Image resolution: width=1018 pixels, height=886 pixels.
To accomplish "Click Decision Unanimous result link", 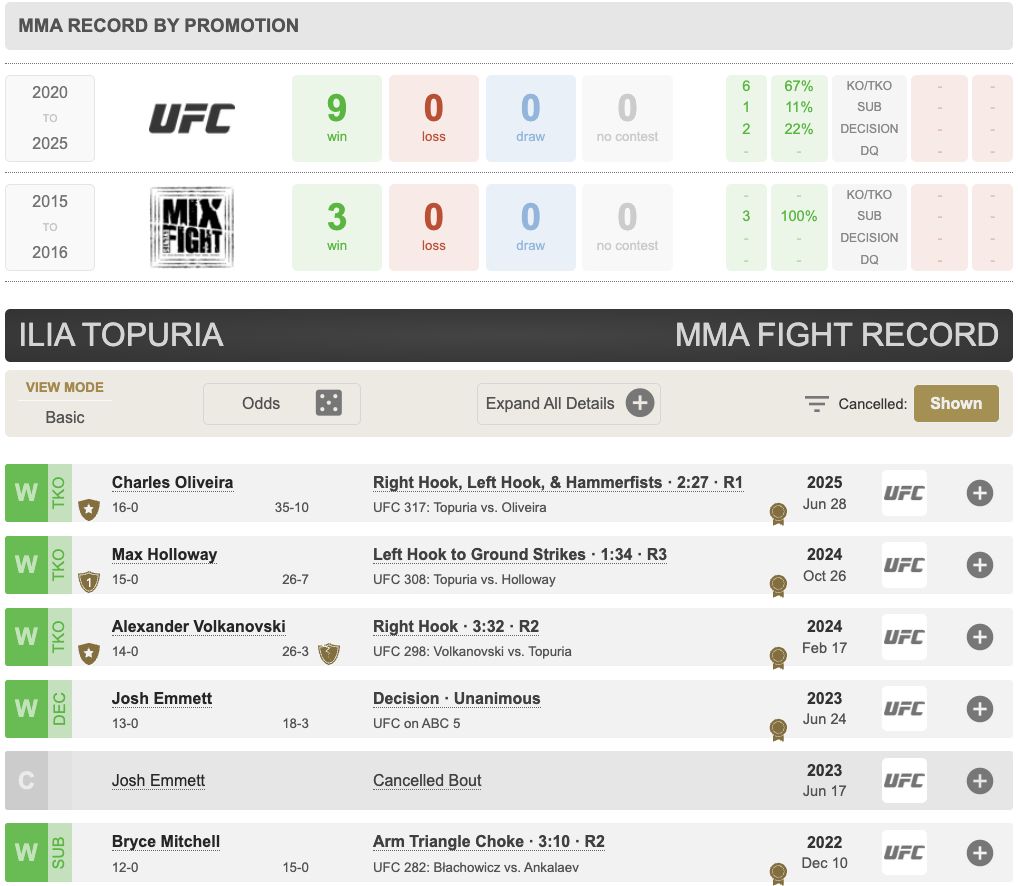I will 456,698.
